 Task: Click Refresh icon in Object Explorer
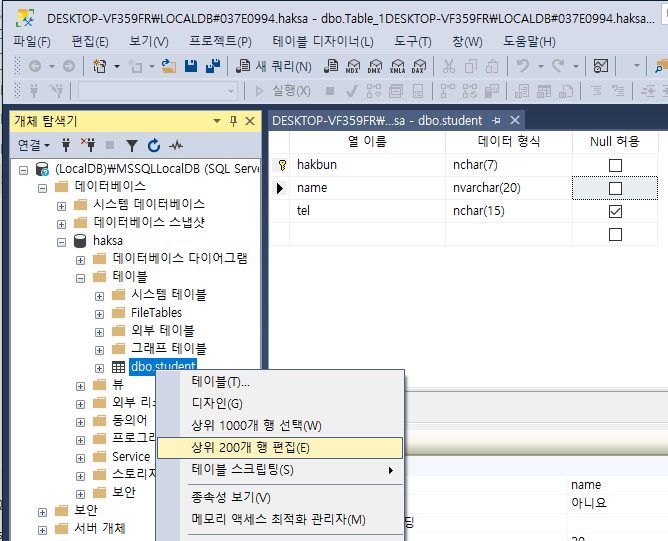(154, 145)
